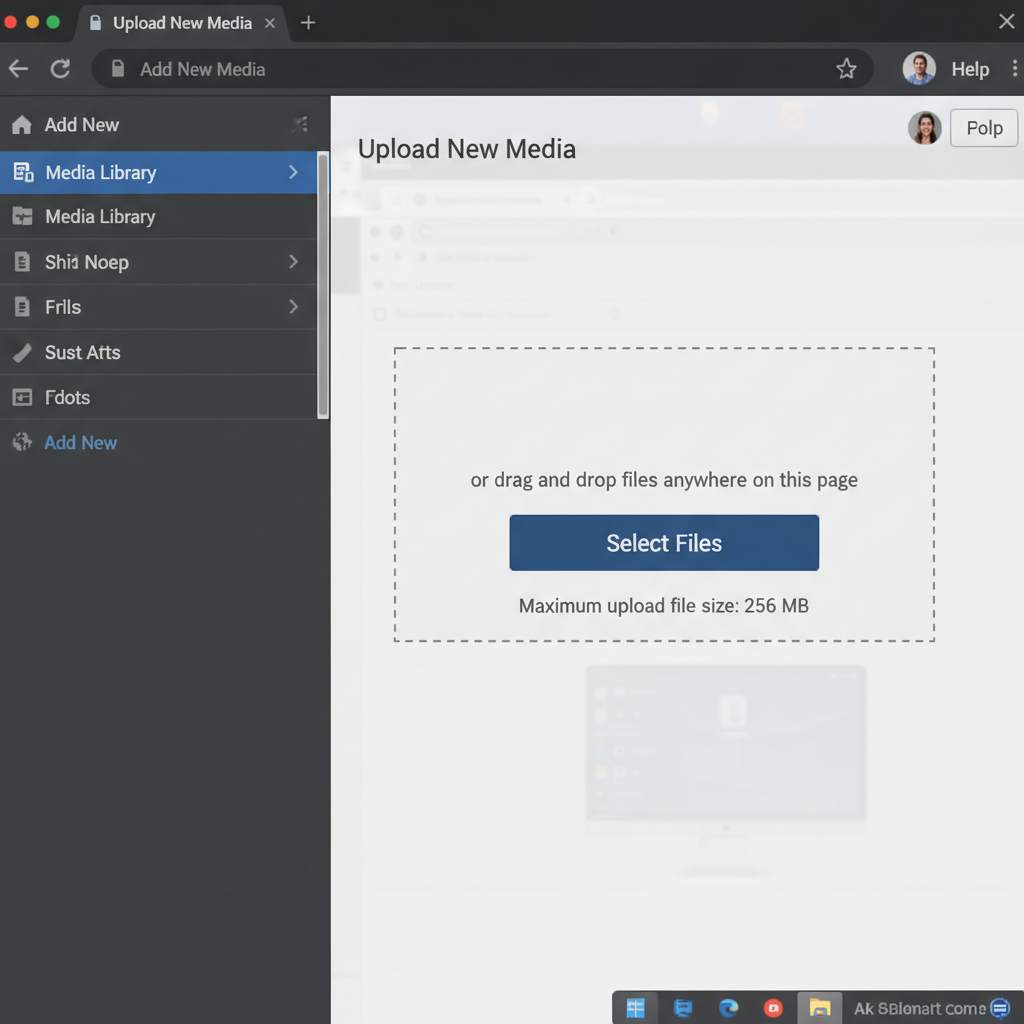Select the home icon beside Add New
Screen dimensions: 1024x1024
(x=20, y=124)
